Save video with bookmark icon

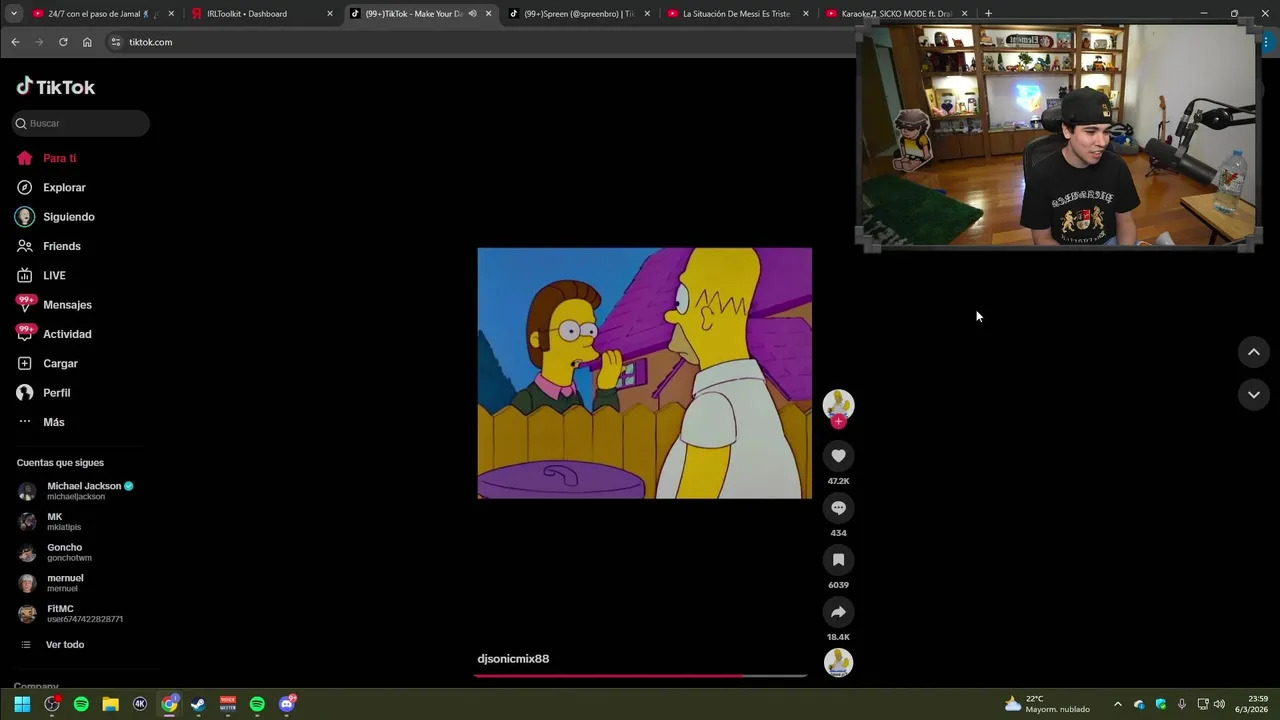[x=838, y=560]
